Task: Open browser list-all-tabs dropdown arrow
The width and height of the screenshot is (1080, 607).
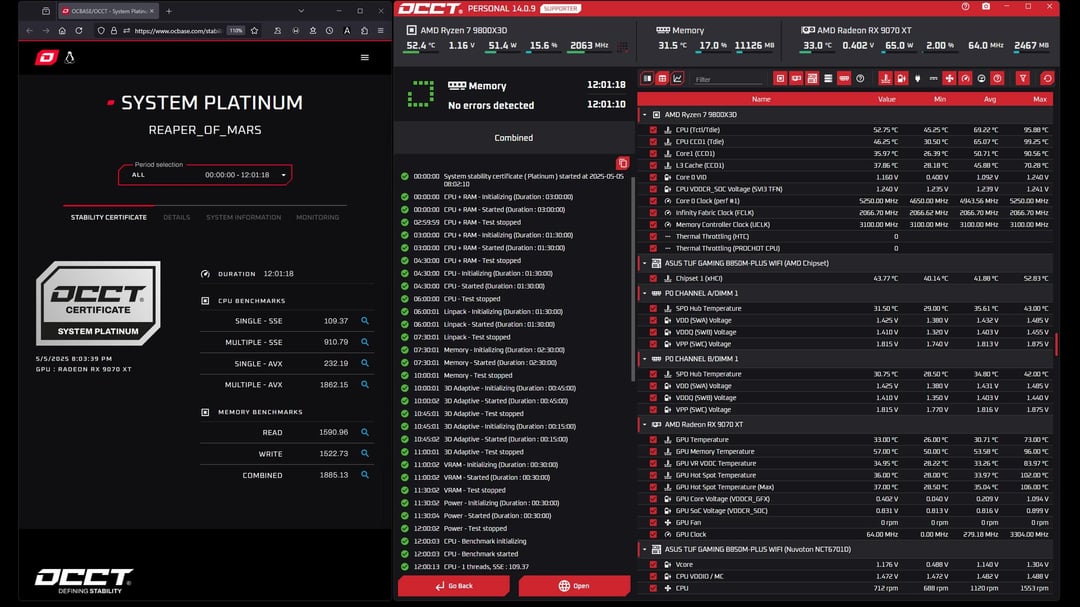Action: pyautogui.click(x=301, y=10)
